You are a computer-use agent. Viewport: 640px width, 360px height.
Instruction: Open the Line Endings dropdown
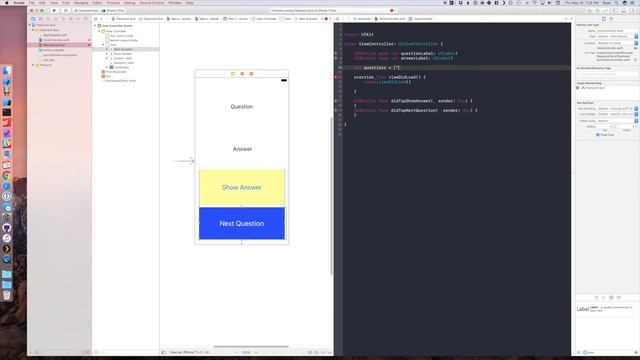[618, 114]
